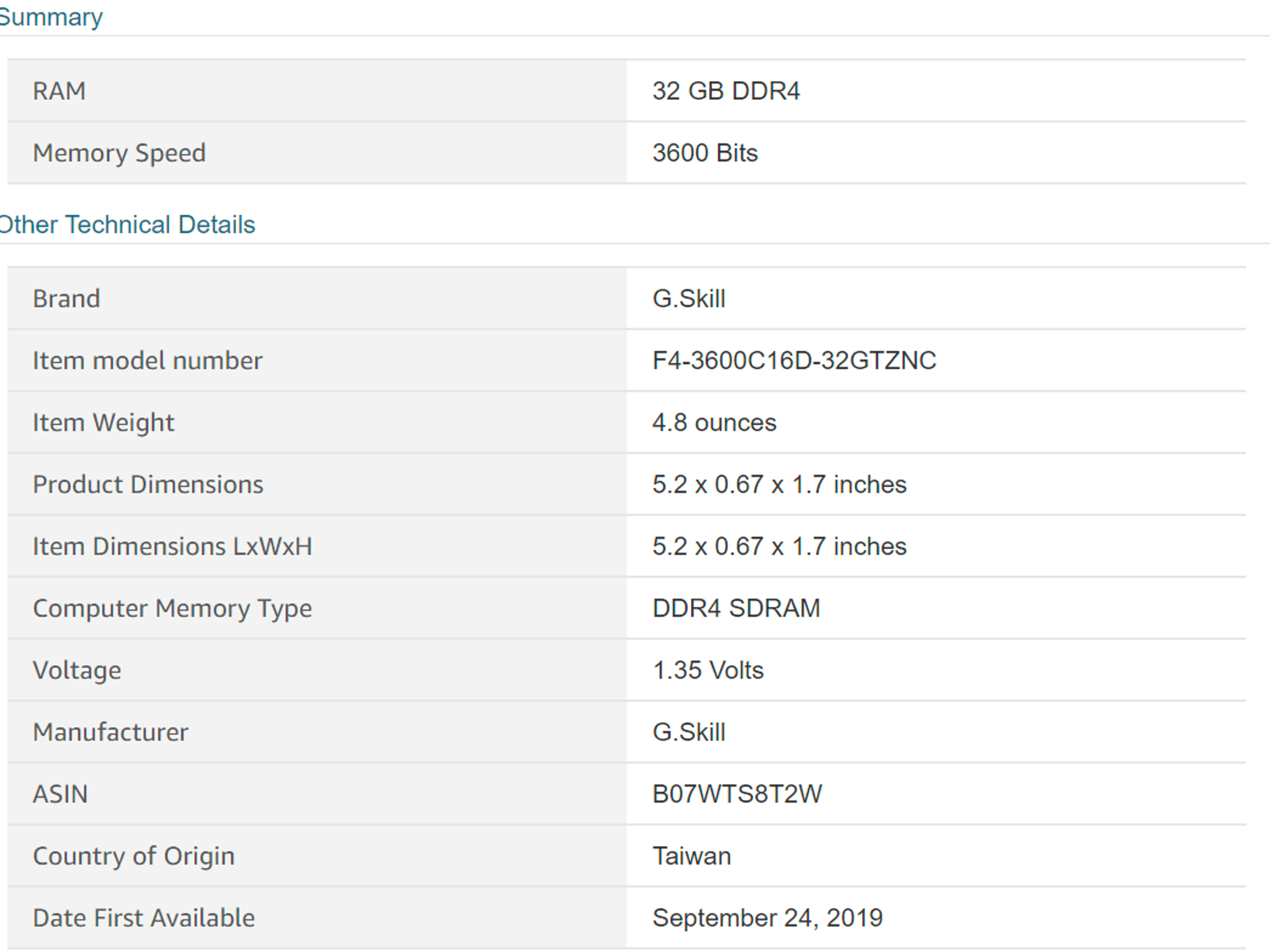Click the Taiwan value

tap(692, 856)
